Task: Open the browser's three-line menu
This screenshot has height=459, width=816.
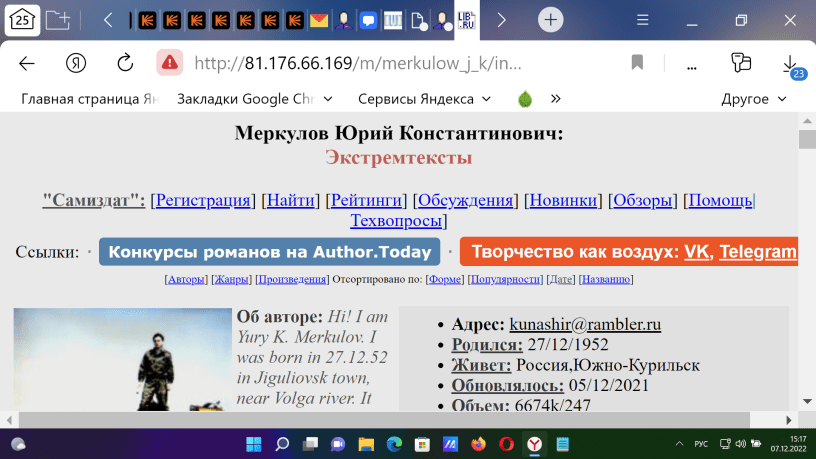Action: pos(644,20)
